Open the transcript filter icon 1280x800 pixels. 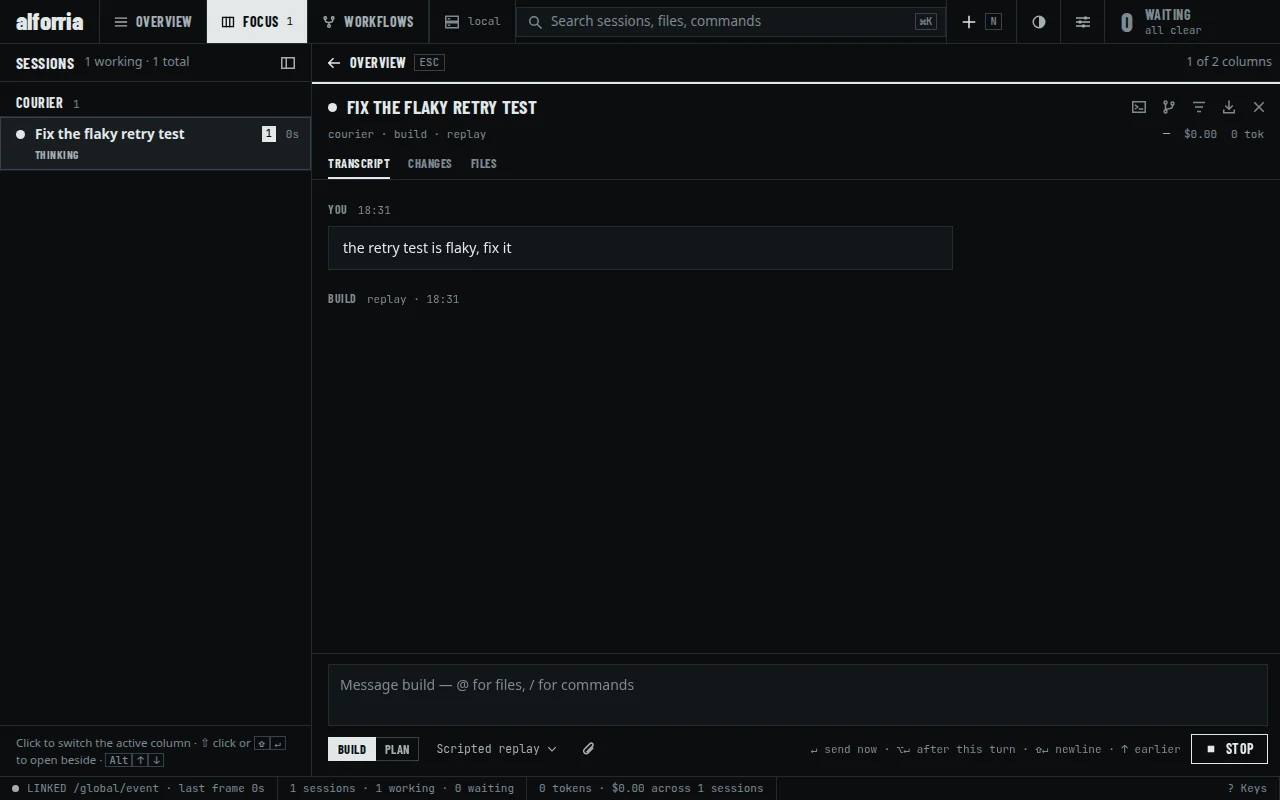1199,107
